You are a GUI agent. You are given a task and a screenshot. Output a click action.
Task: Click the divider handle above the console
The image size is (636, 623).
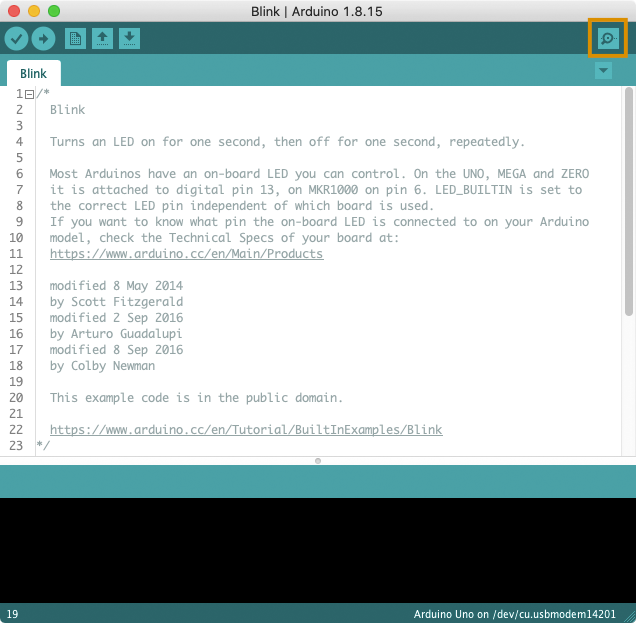[x=318, y=461]
